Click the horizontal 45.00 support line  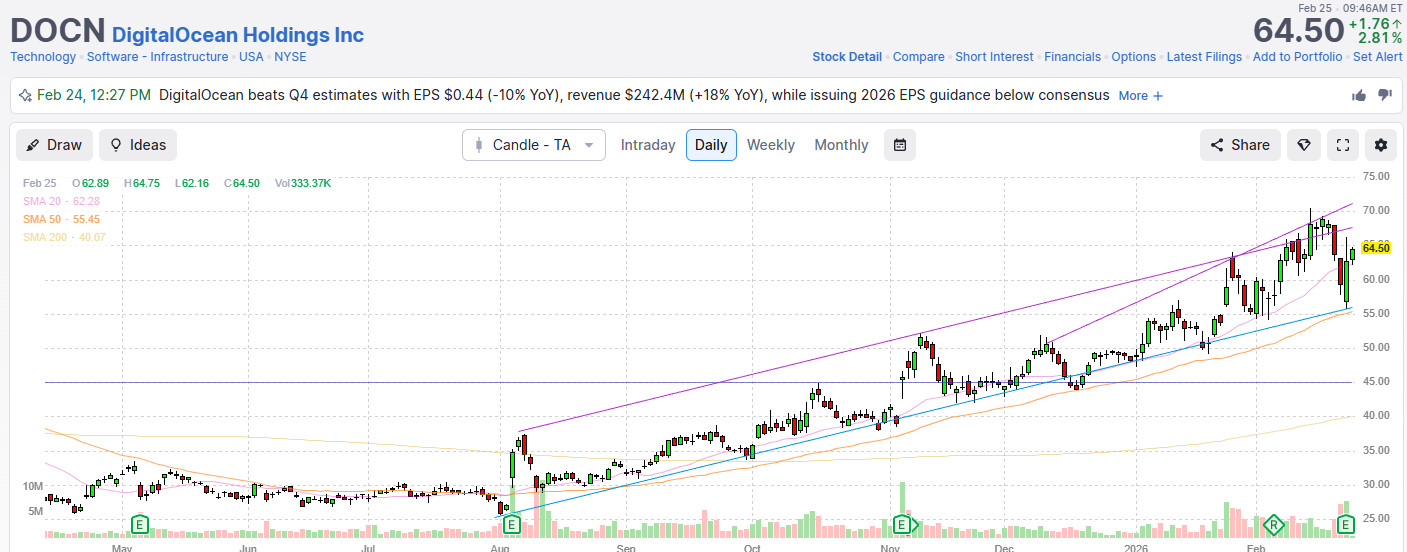click(700, 382)
